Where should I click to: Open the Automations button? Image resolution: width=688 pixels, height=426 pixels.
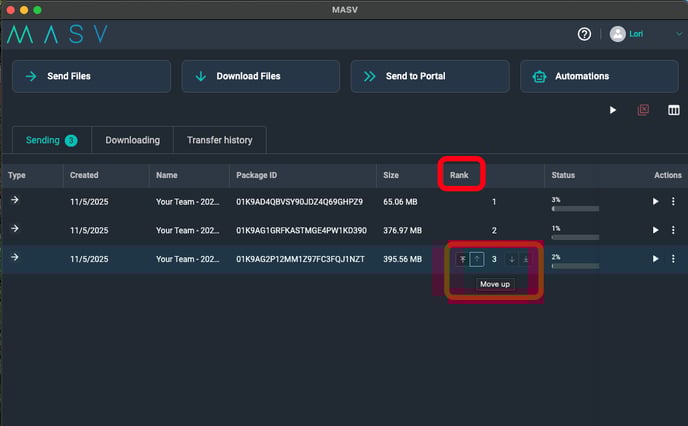(599, 76)
